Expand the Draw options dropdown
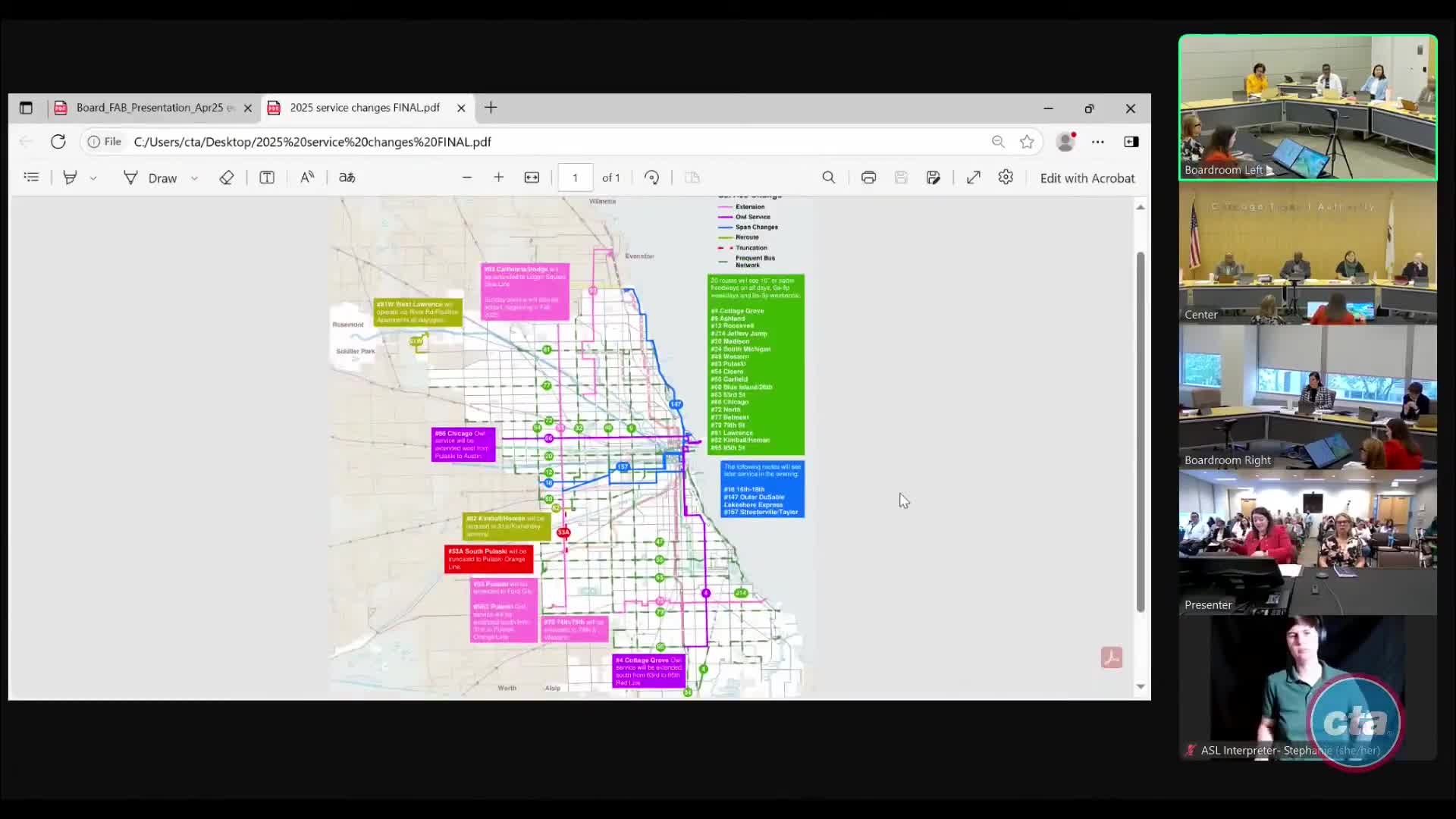The width and height of the screenshot is (1456, 819). click(x=195, y=178)
